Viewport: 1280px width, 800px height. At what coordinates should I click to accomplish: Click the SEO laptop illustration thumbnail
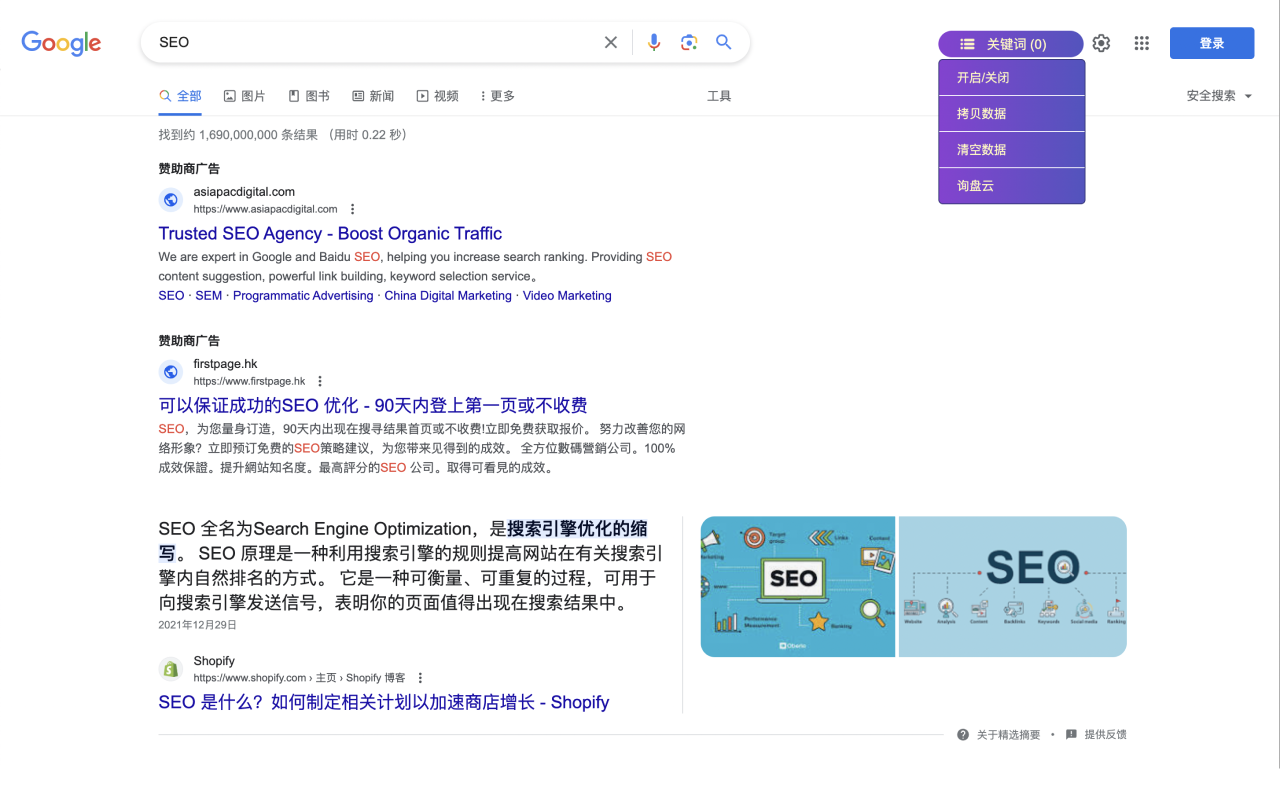[797, 586]
